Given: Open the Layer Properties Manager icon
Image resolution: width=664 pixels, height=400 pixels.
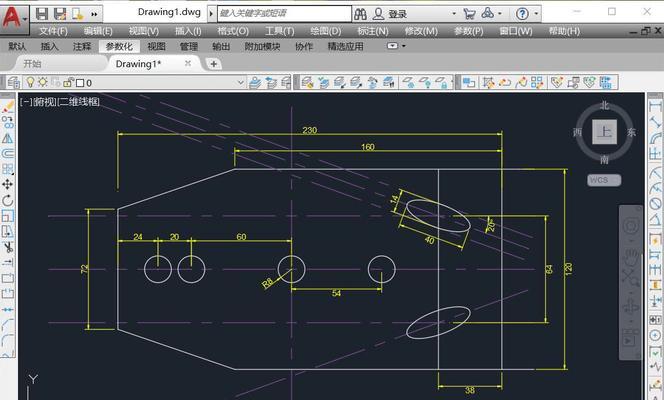Looking at the screenshot, I should coord(14,82).
